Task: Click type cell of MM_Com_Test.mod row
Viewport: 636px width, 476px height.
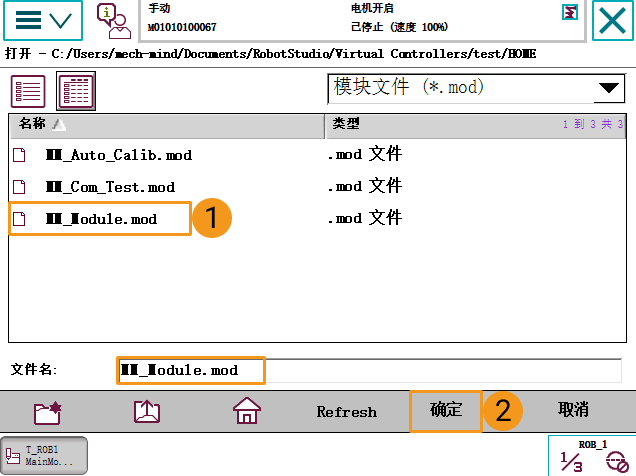Action: pyautogui.click(x=364, y=186)
